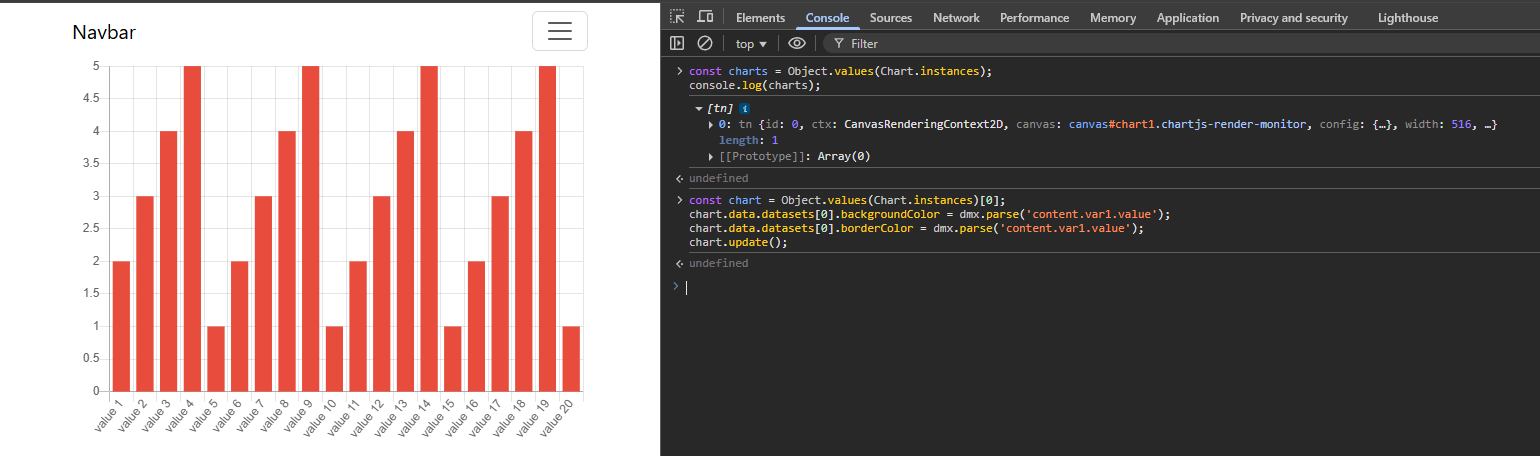Click the red bar for value 4
This screenshot has width=1540, height=456.
pyautogui.click(x=192, y=228)
